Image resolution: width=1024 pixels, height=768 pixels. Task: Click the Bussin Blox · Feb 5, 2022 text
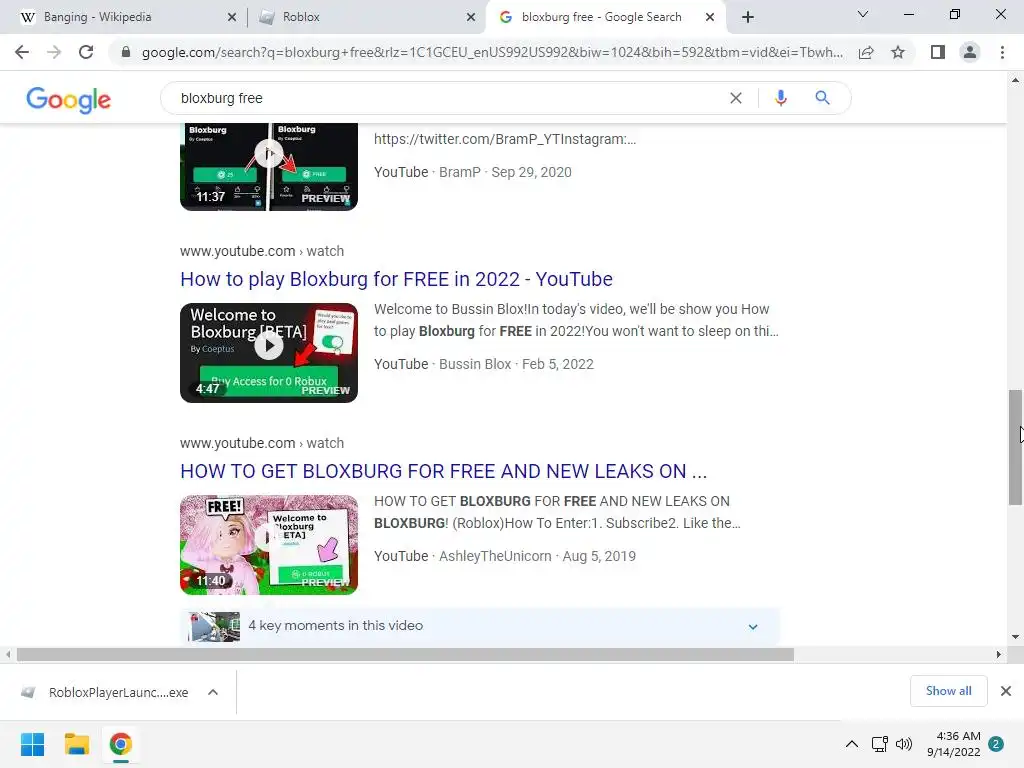516,364
